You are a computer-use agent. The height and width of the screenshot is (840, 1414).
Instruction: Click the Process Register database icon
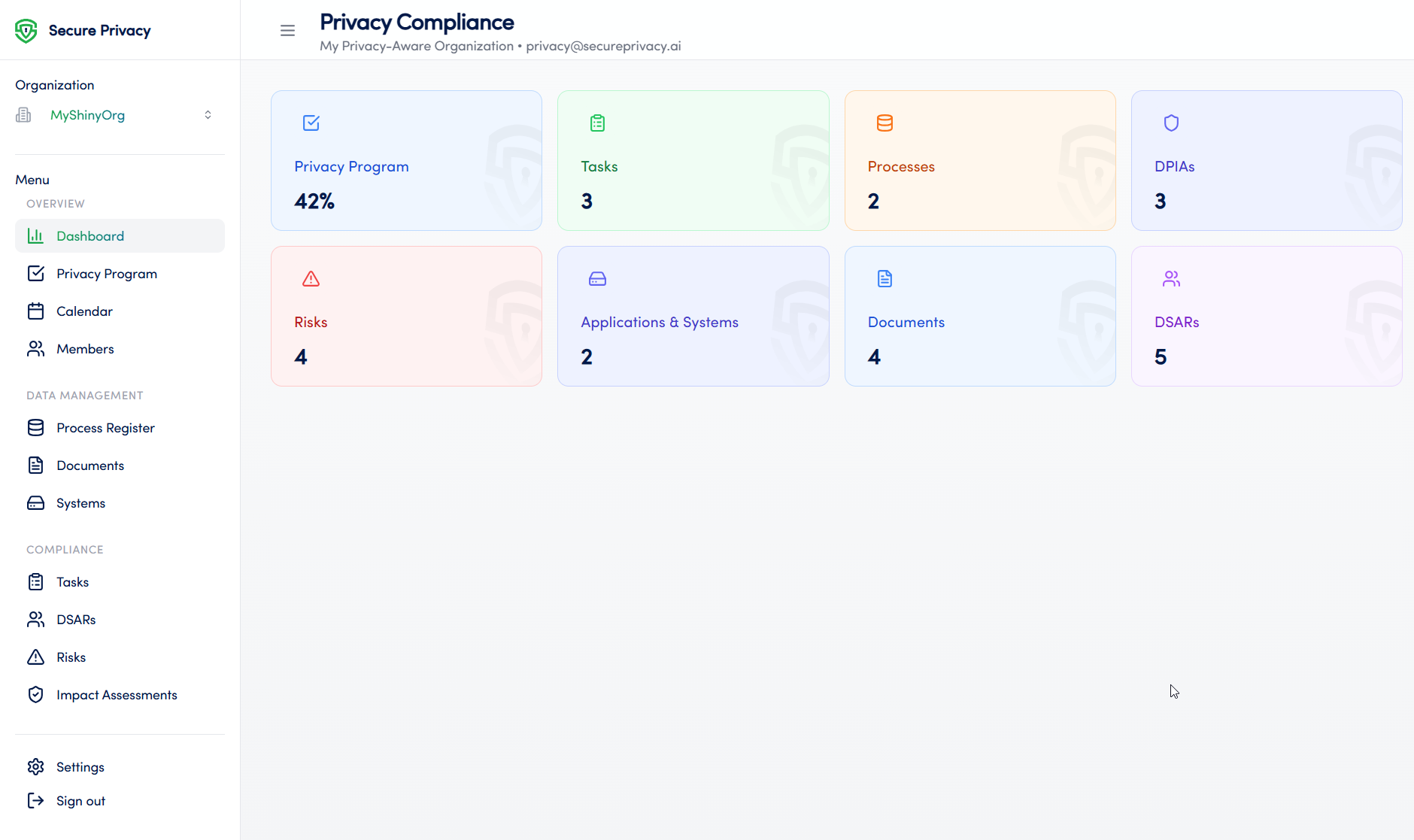tap(36, 427)
